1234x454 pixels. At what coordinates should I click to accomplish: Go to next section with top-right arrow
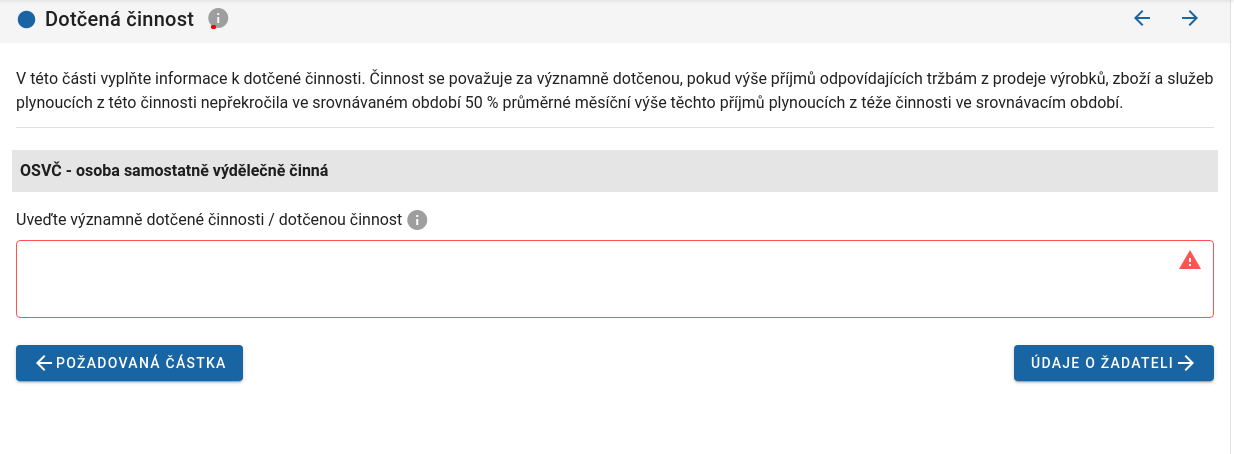tap(1189, 18)
